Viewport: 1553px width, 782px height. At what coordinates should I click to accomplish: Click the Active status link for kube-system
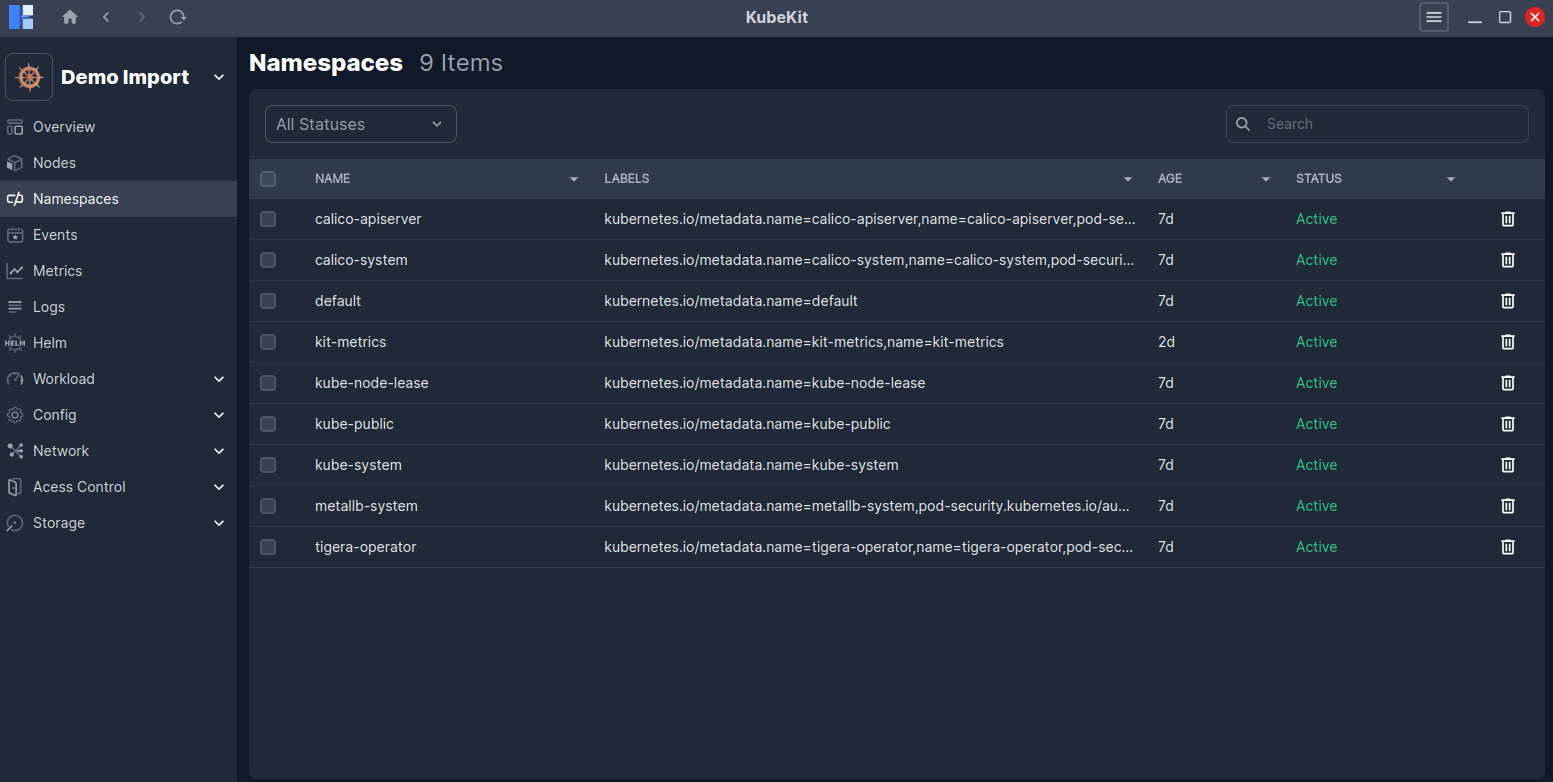point(1316,464)
